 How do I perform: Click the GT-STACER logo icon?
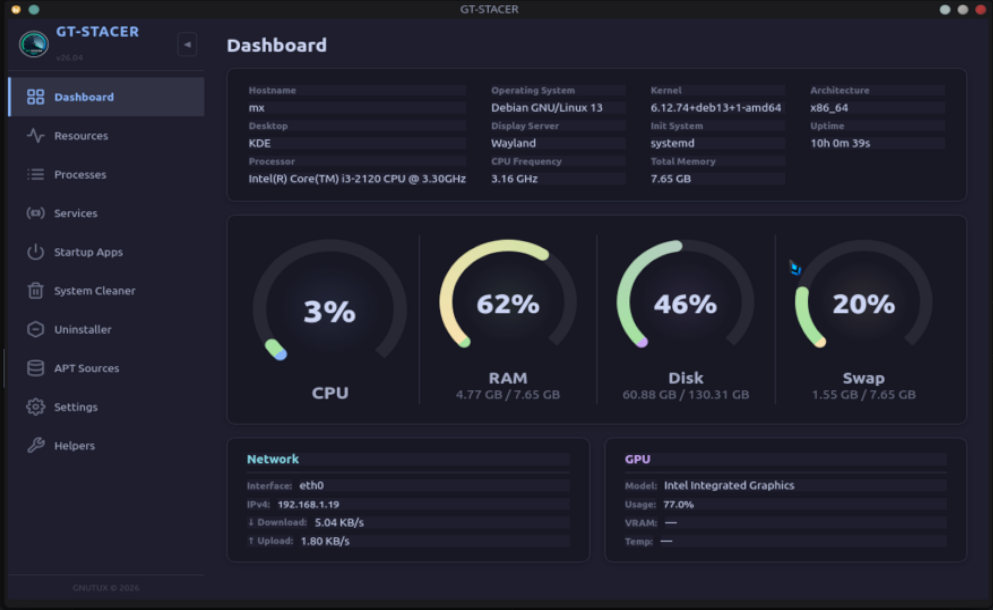point(34,44)
